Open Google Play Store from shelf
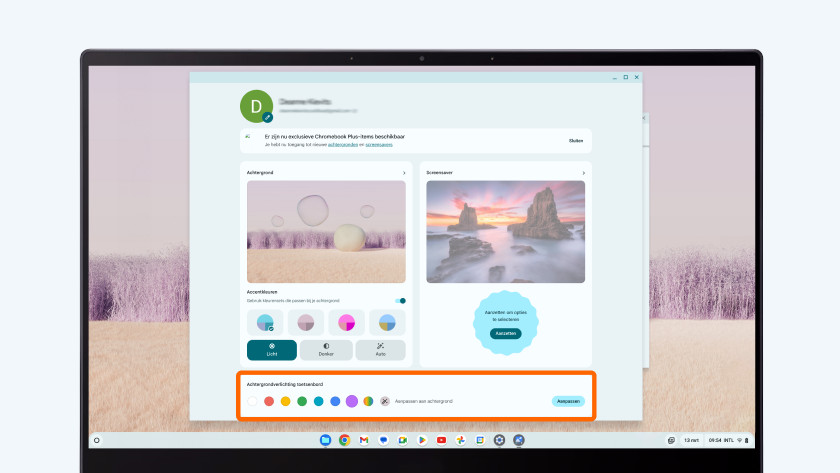Viewport: 840px width, 473px height. coord(422,440)
